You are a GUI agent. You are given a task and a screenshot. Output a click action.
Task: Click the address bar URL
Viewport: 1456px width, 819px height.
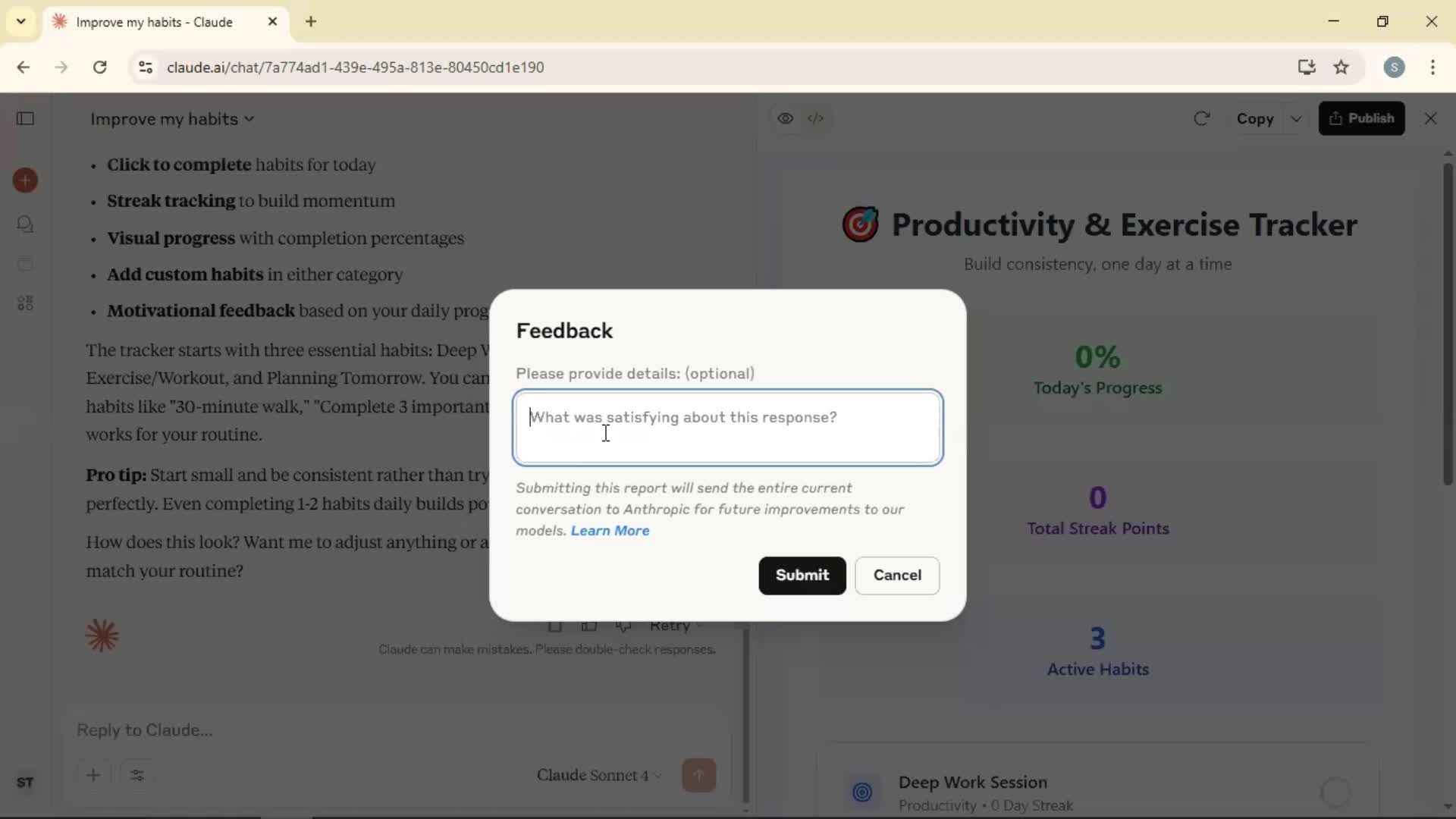355,67
